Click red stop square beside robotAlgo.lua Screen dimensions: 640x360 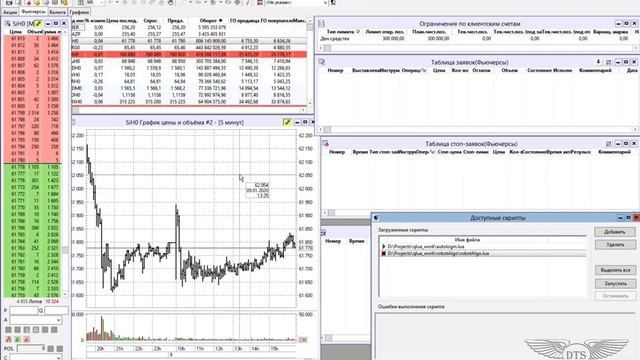(384, 253)
